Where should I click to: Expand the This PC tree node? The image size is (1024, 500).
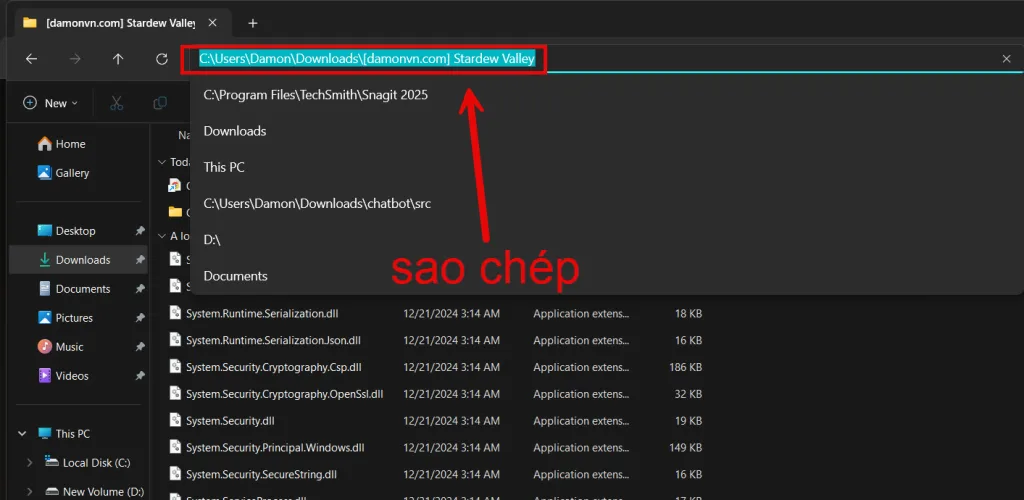pyautogui.click(x=20, y=434)
